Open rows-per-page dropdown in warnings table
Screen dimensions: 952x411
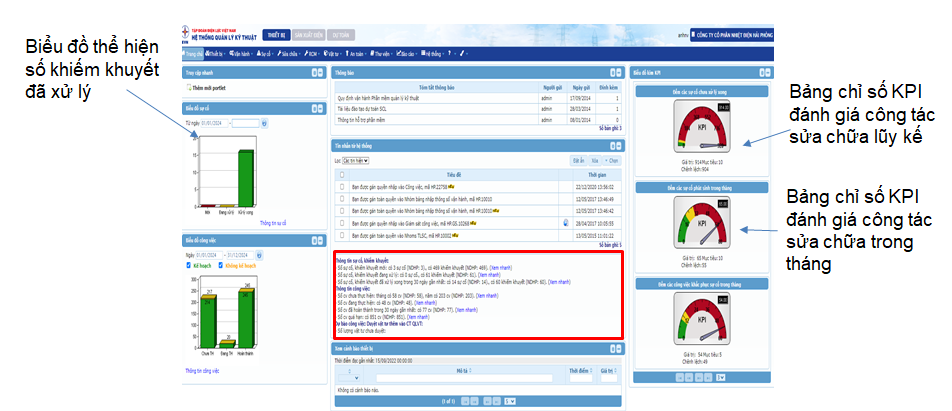(510, 401)
